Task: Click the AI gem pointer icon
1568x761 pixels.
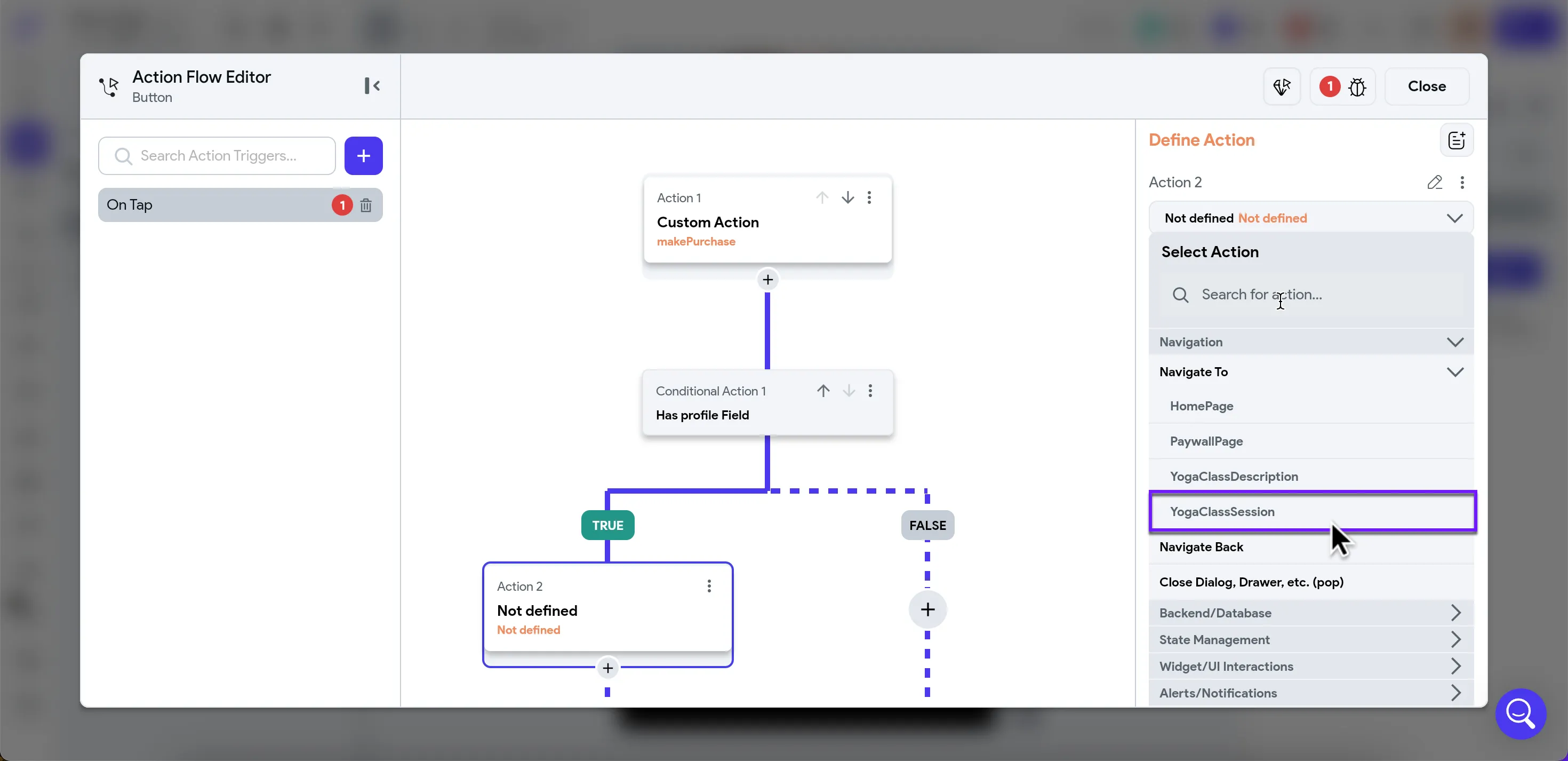Action: [1281, 86]
